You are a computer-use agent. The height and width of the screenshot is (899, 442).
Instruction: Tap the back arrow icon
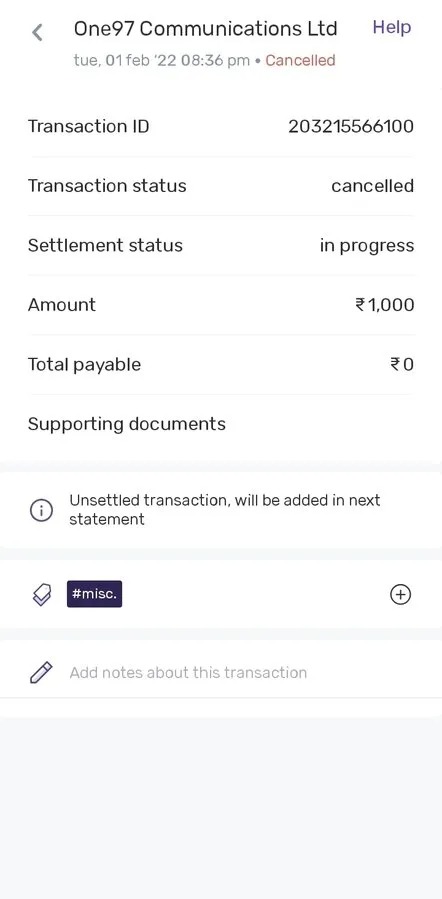(x=37, y=33)
